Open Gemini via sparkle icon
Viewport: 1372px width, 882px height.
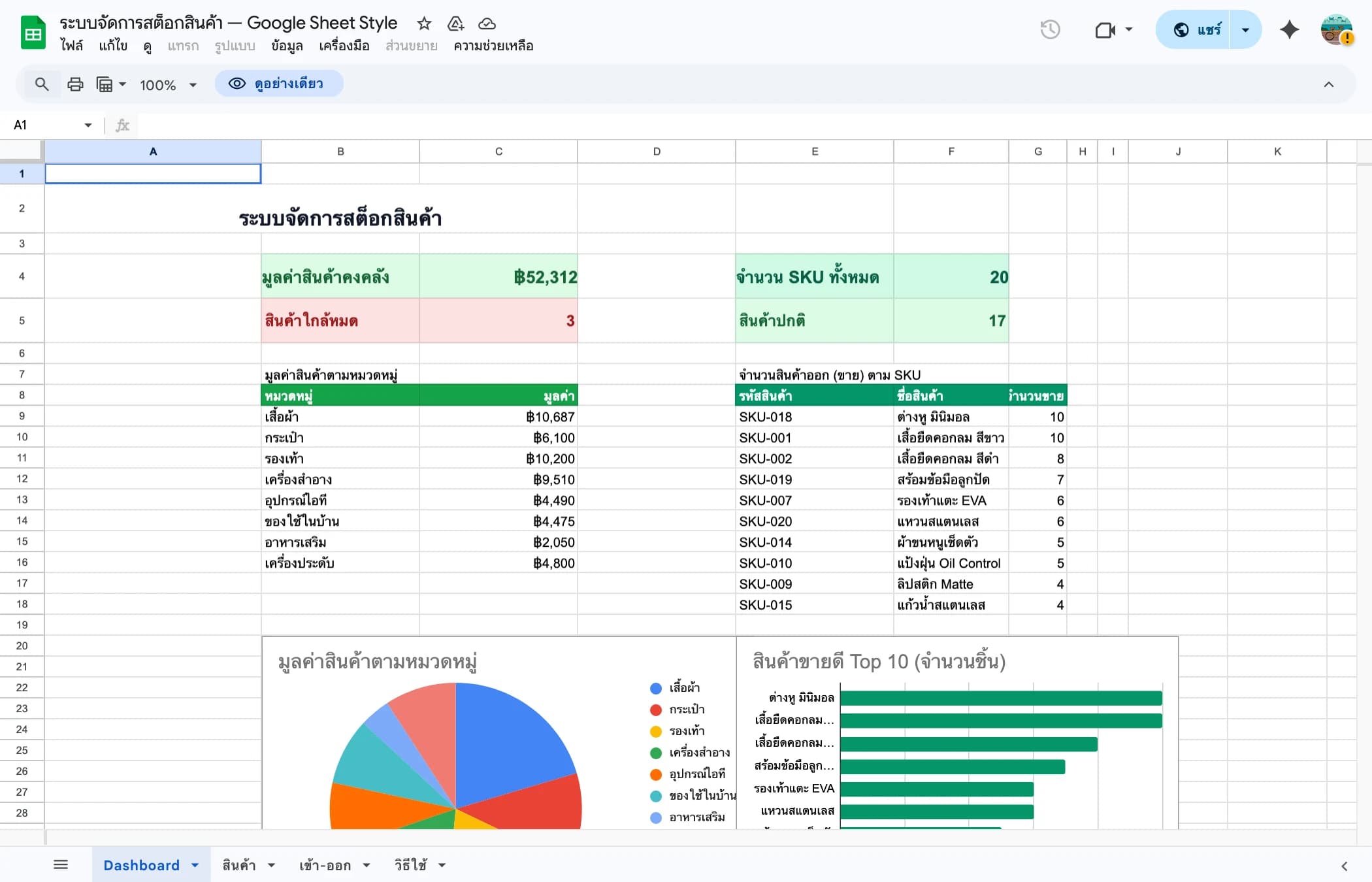(1289, 29)
